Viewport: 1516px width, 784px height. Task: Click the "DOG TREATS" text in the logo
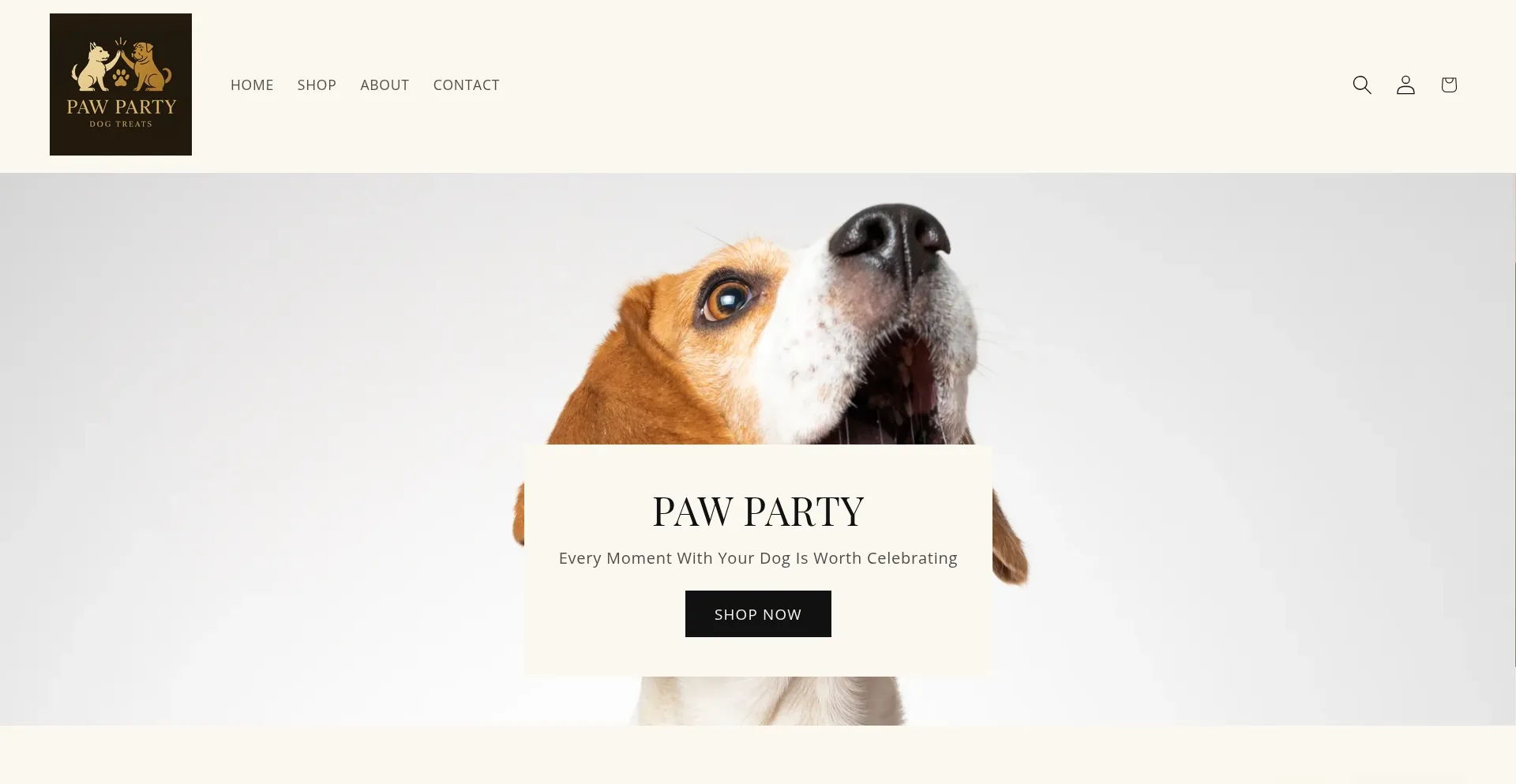point(121,124)
